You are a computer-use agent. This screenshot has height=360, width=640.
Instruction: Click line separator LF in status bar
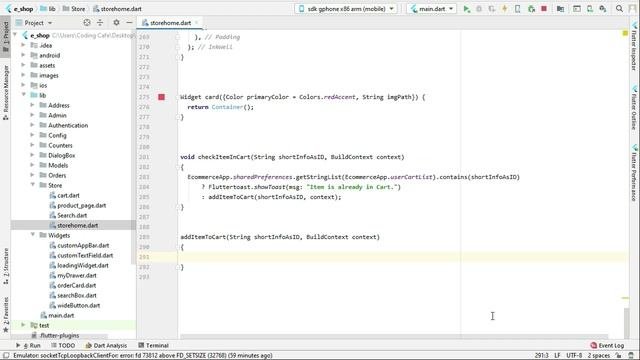(x=557, y=356)
